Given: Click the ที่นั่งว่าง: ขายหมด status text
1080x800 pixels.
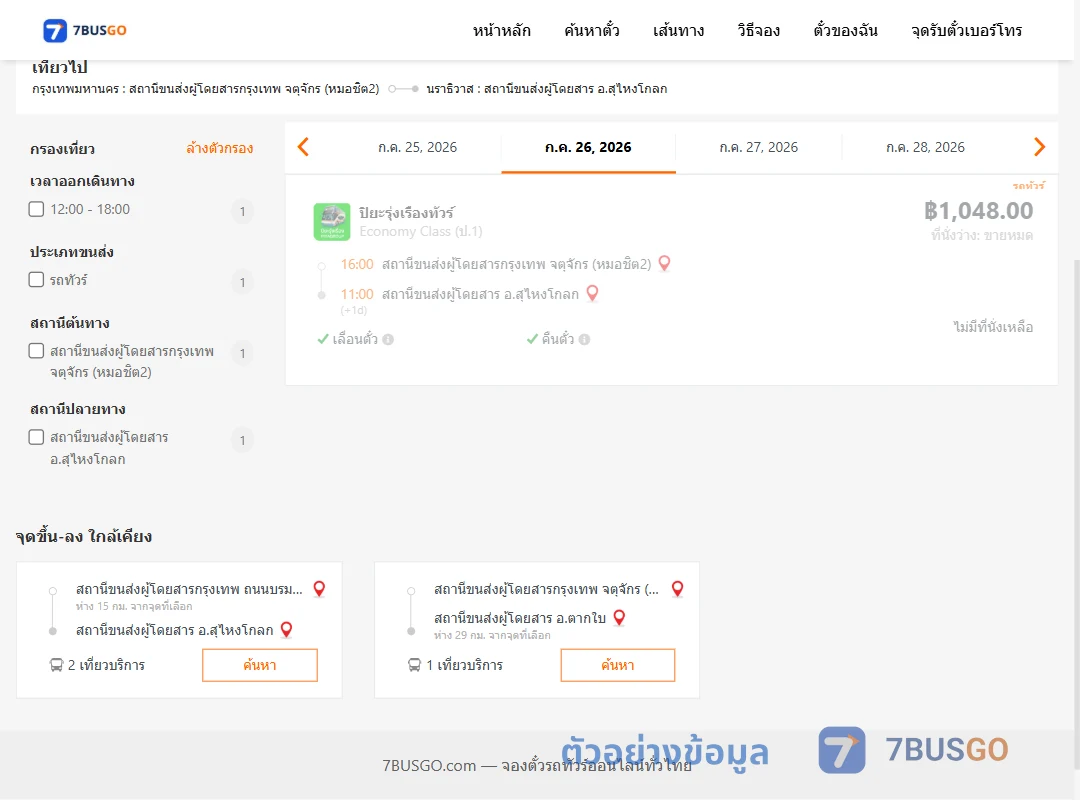Looking at the screenshot, I should point(982,236).
